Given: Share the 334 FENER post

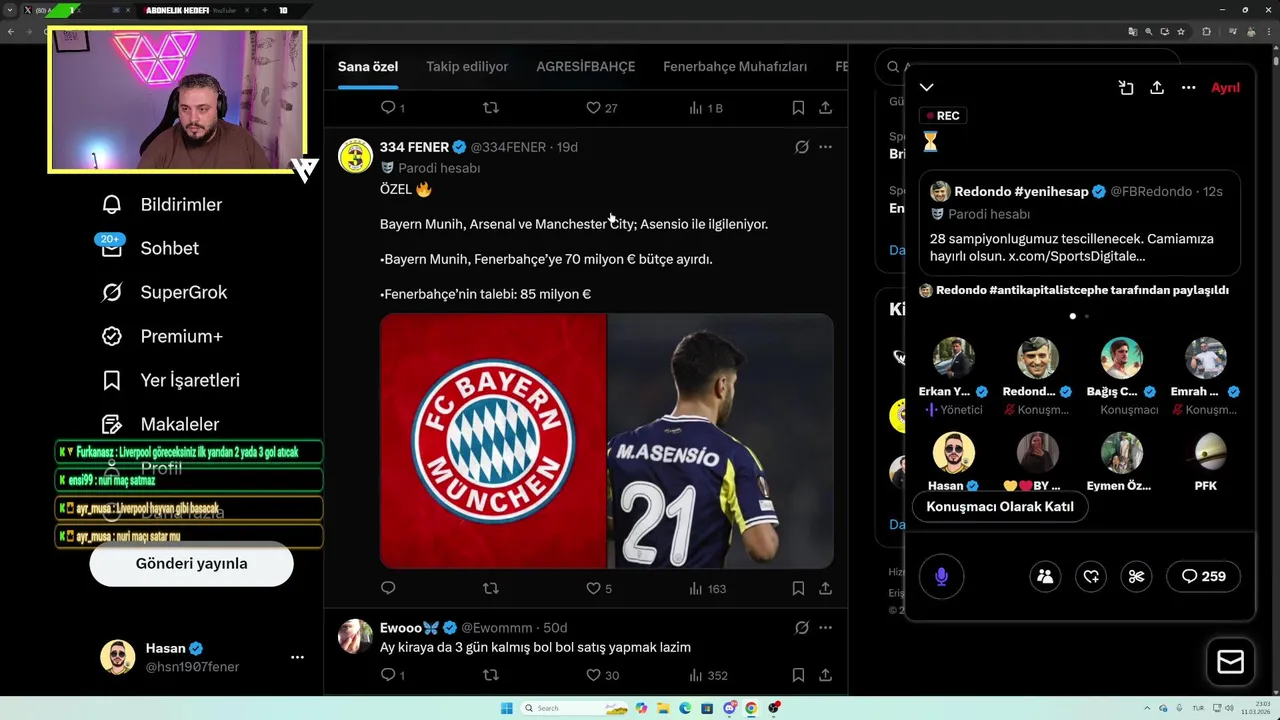Looking at the screenshot, I should click(825, 588).
